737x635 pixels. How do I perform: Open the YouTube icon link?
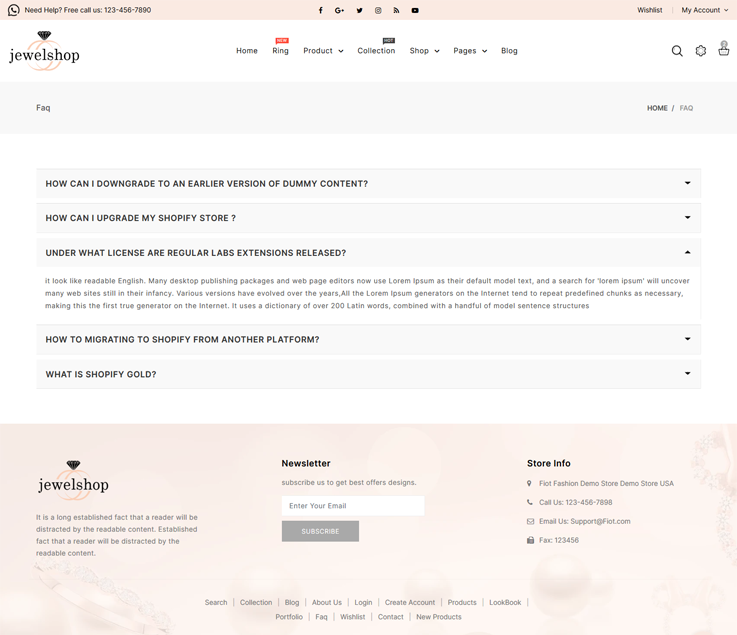415,10
